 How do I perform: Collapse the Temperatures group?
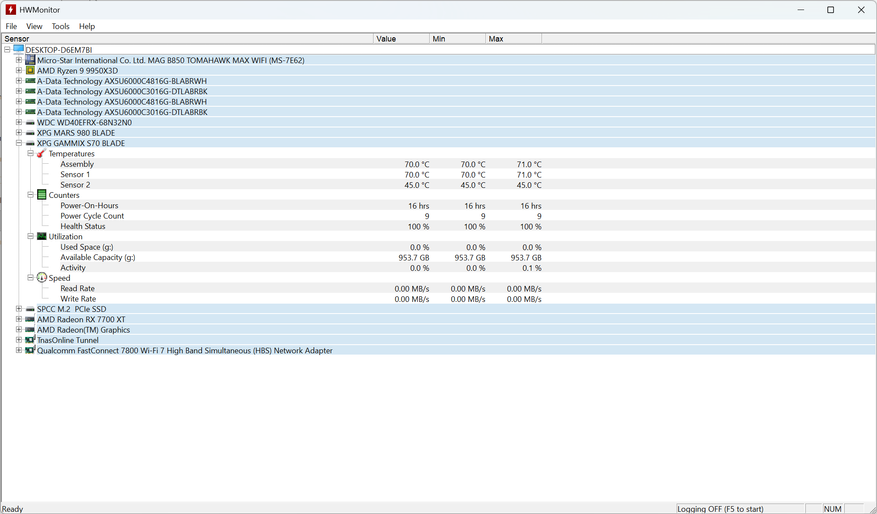click(30, 153)
